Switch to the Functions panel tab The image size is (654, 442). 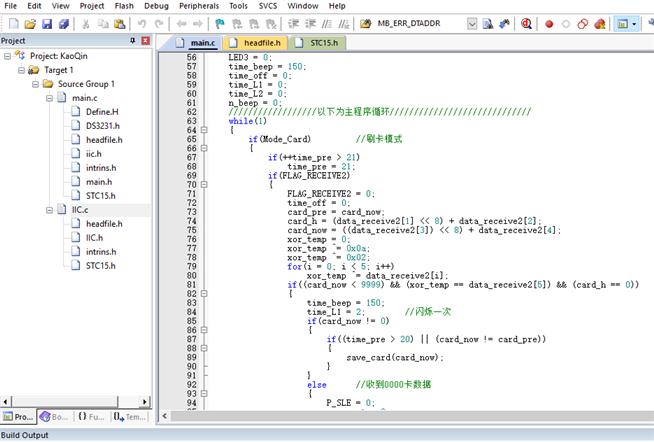[91, 417]
